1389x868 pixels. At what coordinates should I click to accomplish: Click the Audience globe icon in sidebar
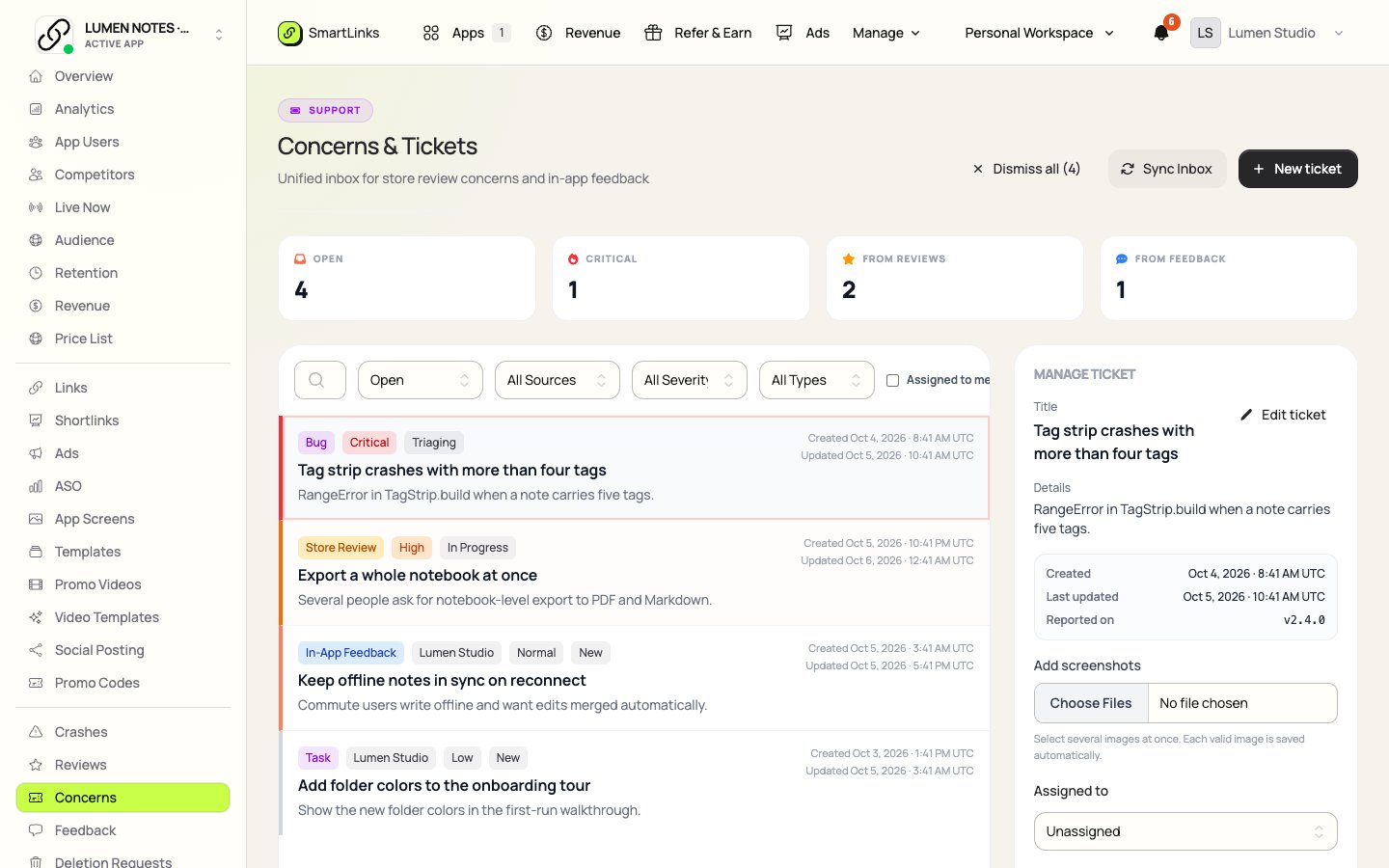[x=36, y=240]
